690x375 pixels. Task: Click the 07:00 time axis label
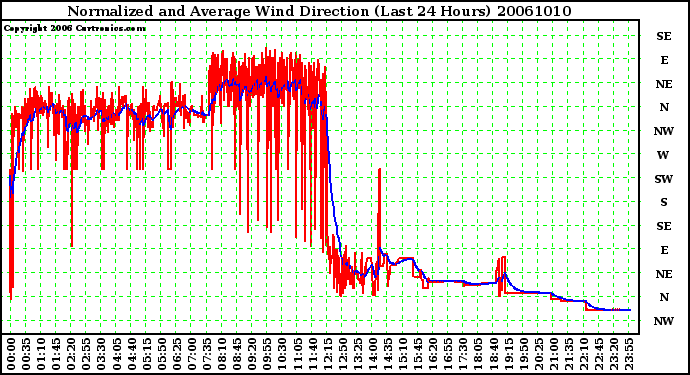coord(192,354)
